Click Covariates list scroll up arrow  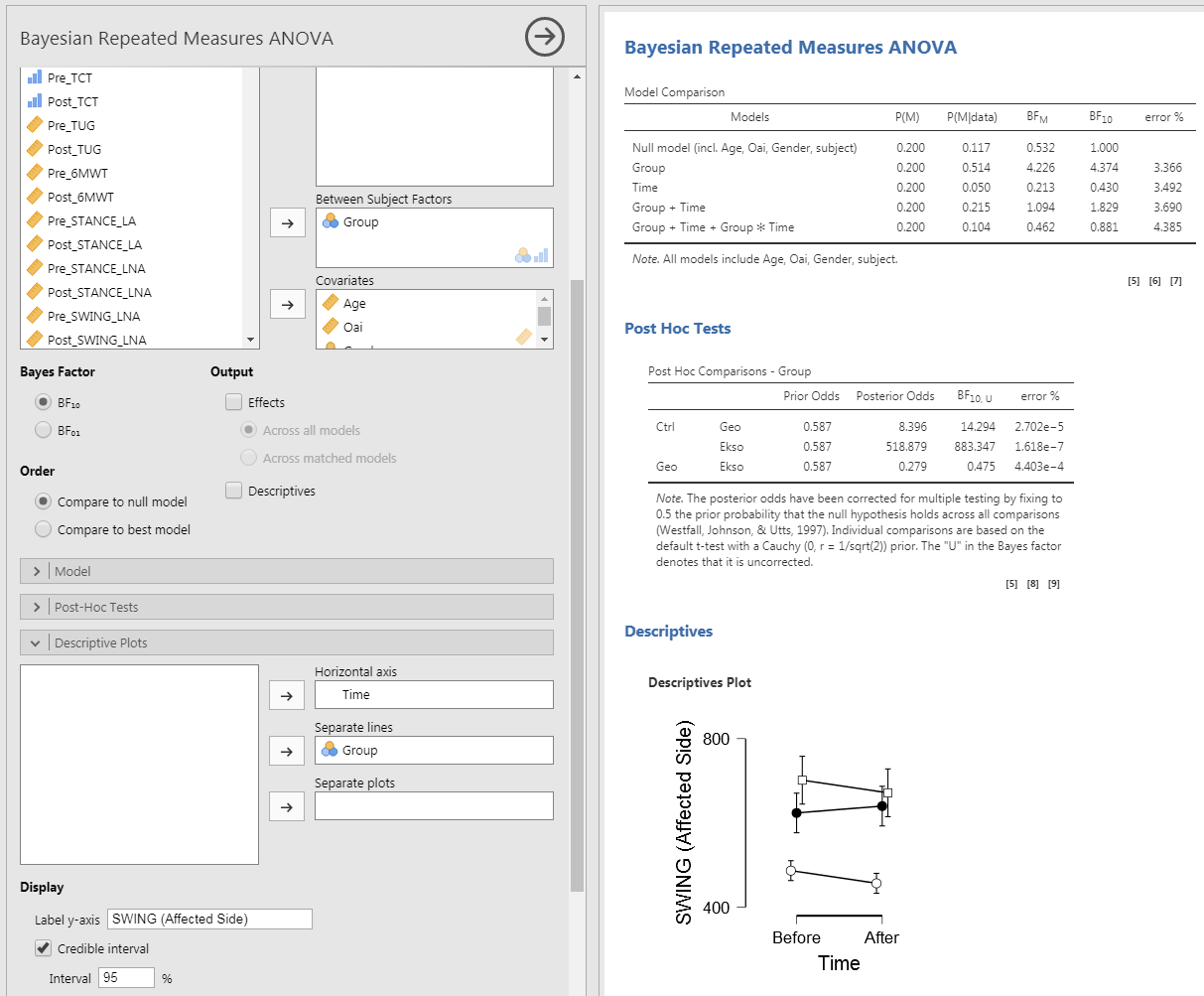[x=544, y=298]
